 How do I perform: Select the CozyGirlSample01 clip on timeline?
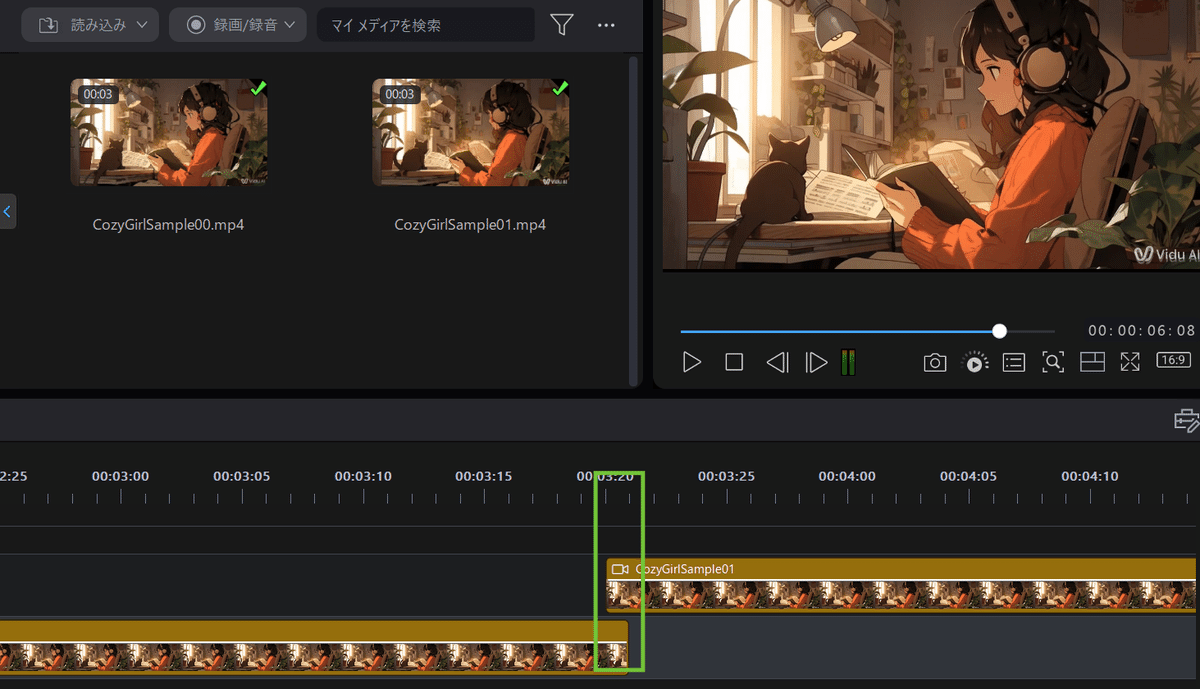pos(901,585)
